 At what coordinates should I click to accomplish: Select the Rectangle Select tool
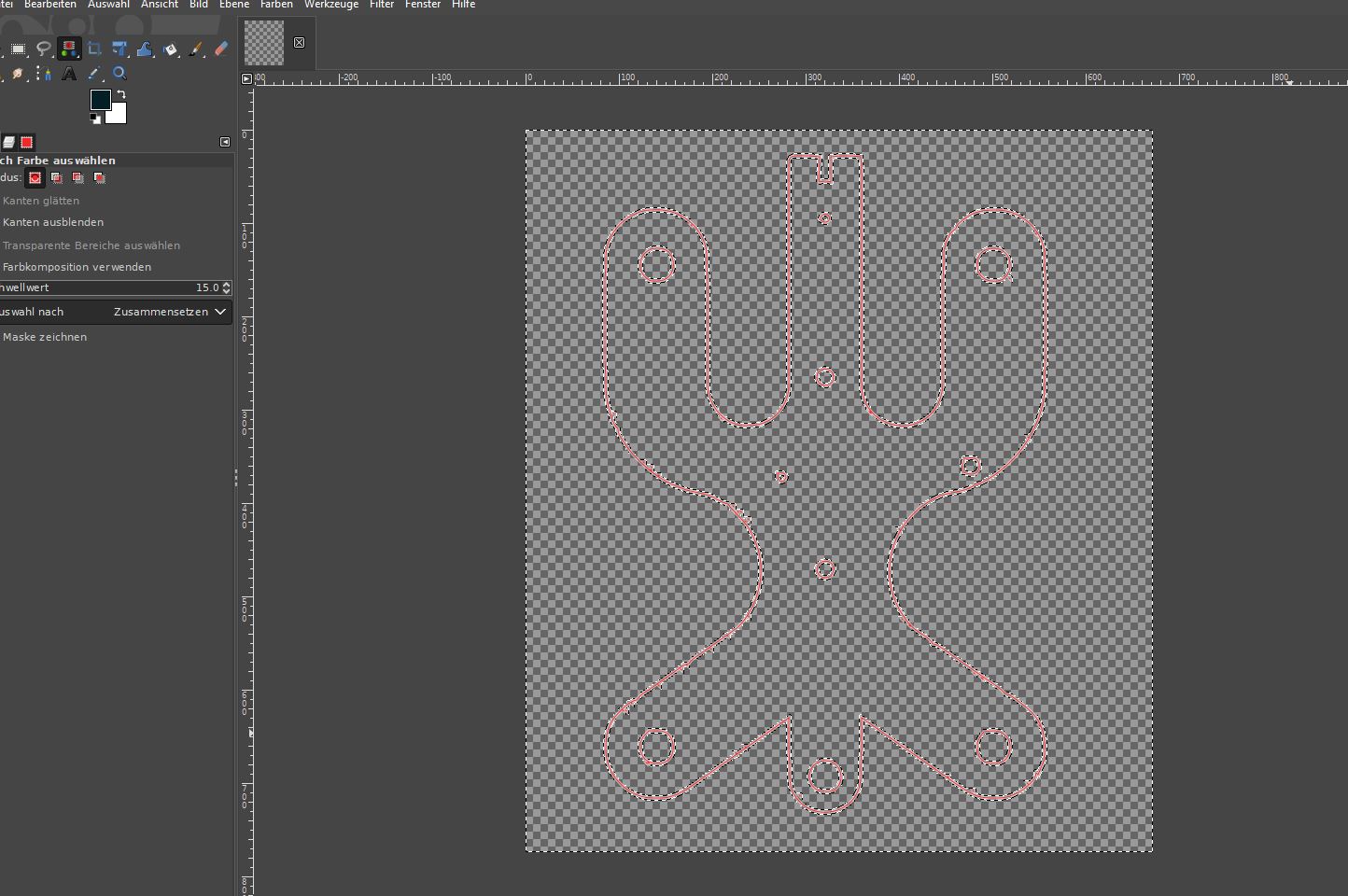[18, 49]
